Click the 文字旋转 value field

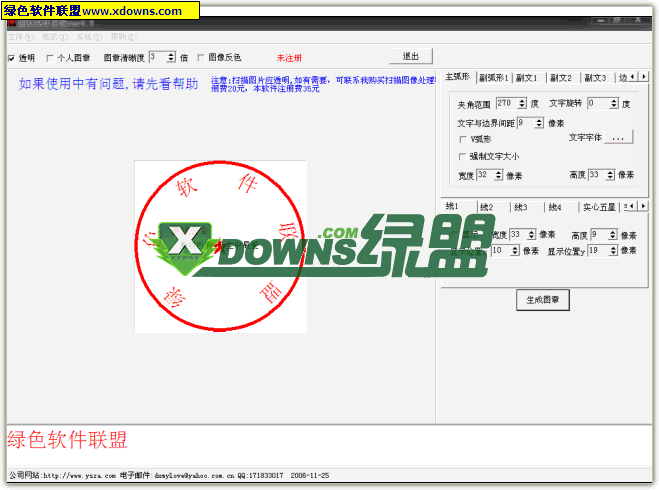point(599,103)
